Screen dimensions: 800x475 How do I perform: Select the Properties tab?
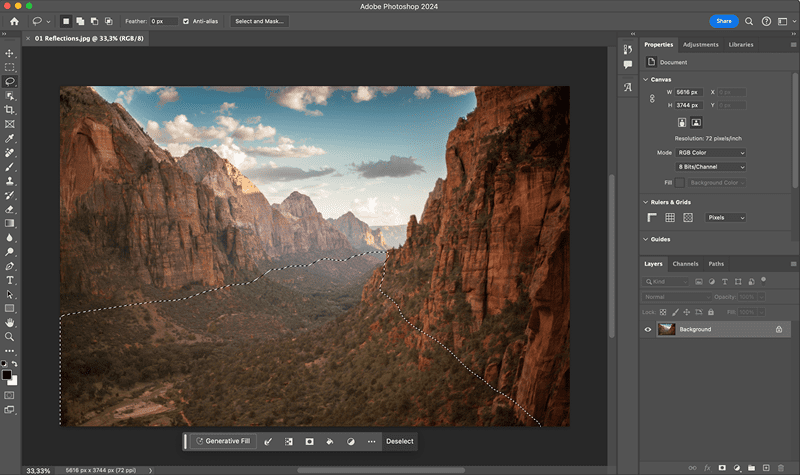point(658,45)
